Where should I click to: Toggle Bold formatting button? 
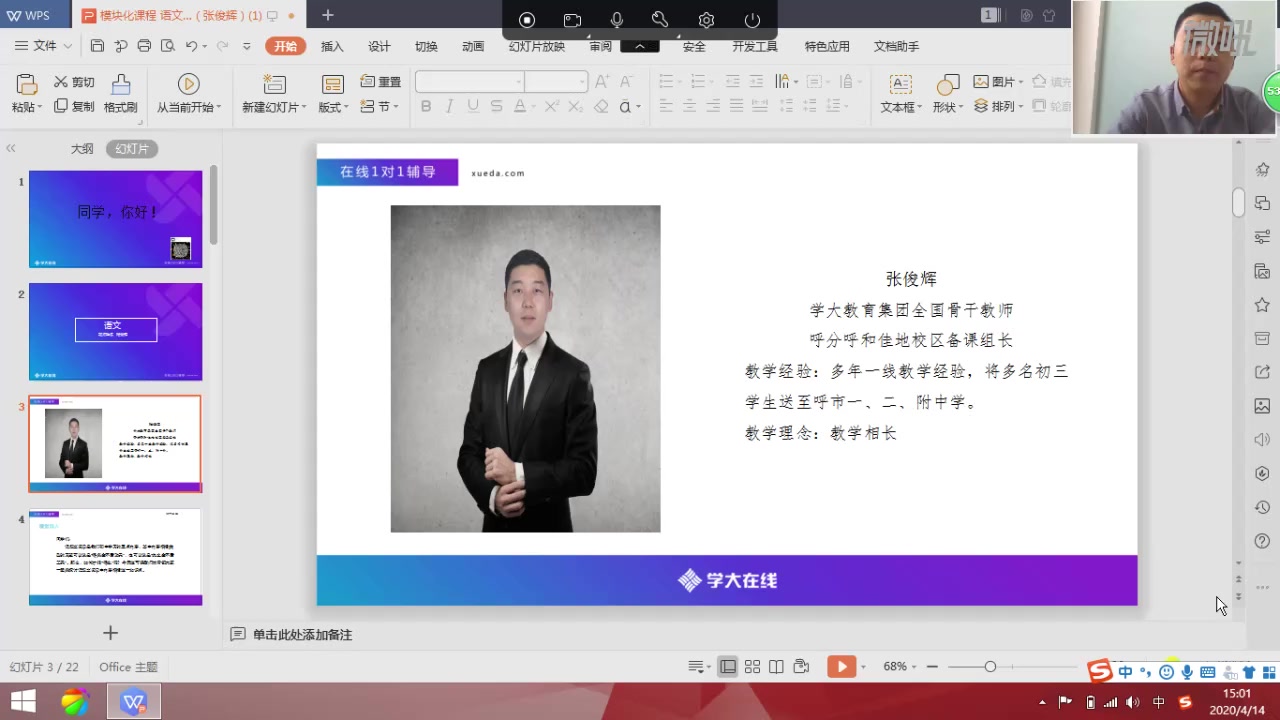click(426, 106)
